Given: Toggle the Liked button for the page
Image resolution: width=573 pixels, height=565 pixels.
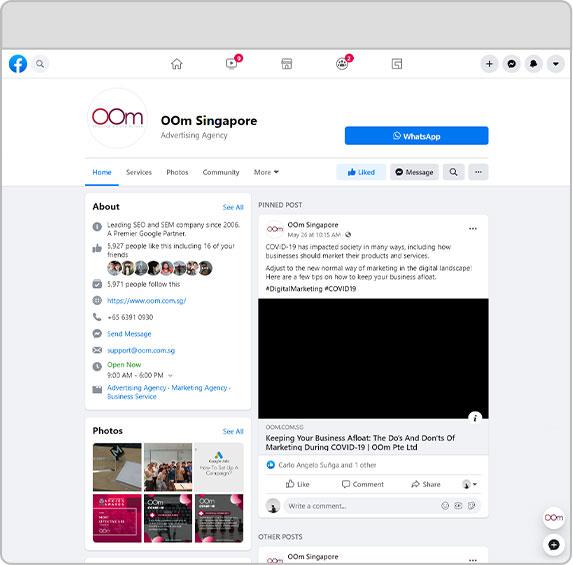Looking at the screenshot, I should click(361, 172).
